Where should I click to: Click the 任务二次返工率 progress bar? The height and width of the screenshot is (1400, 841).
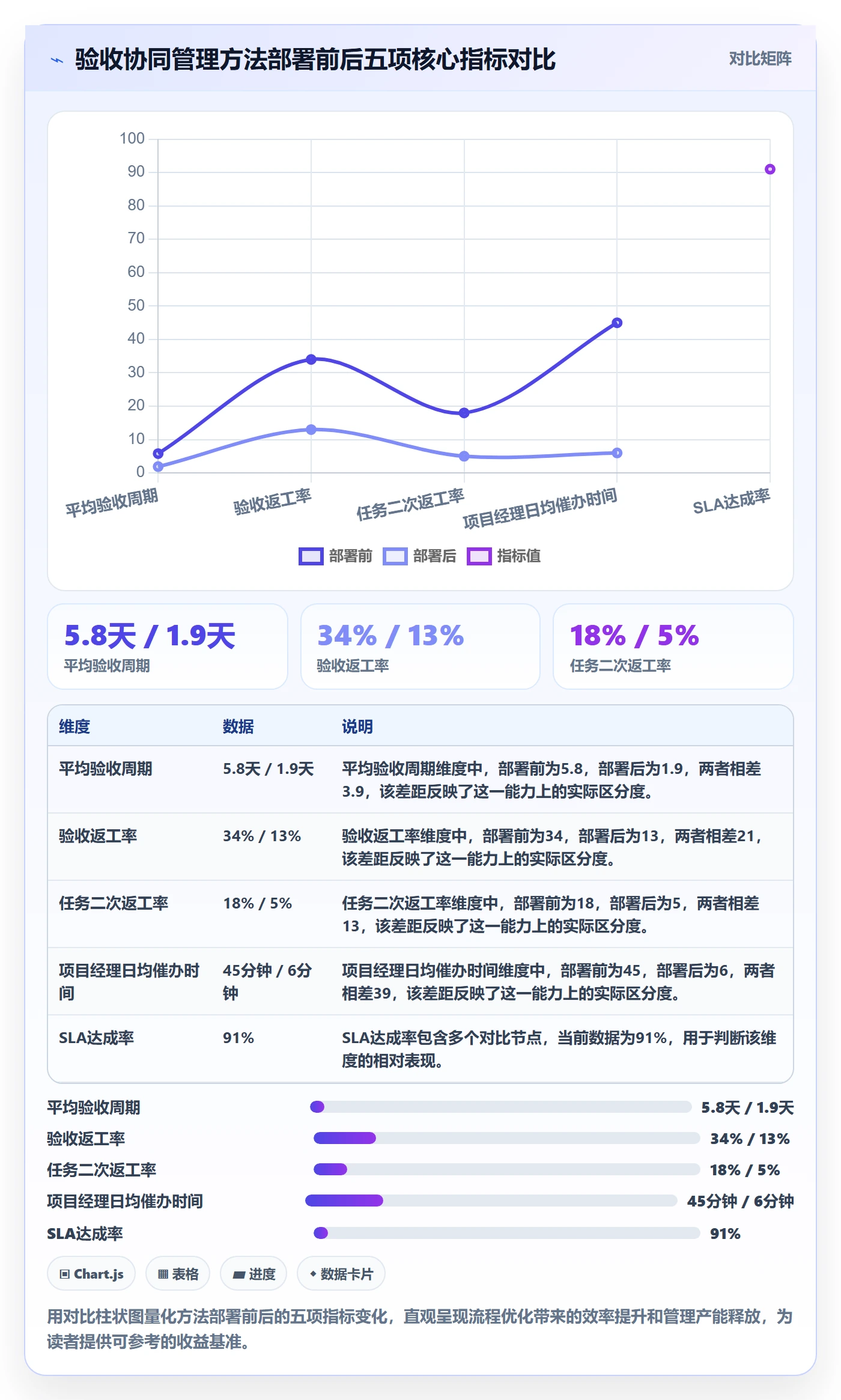pyautogui.click(x=507, y=1169)
